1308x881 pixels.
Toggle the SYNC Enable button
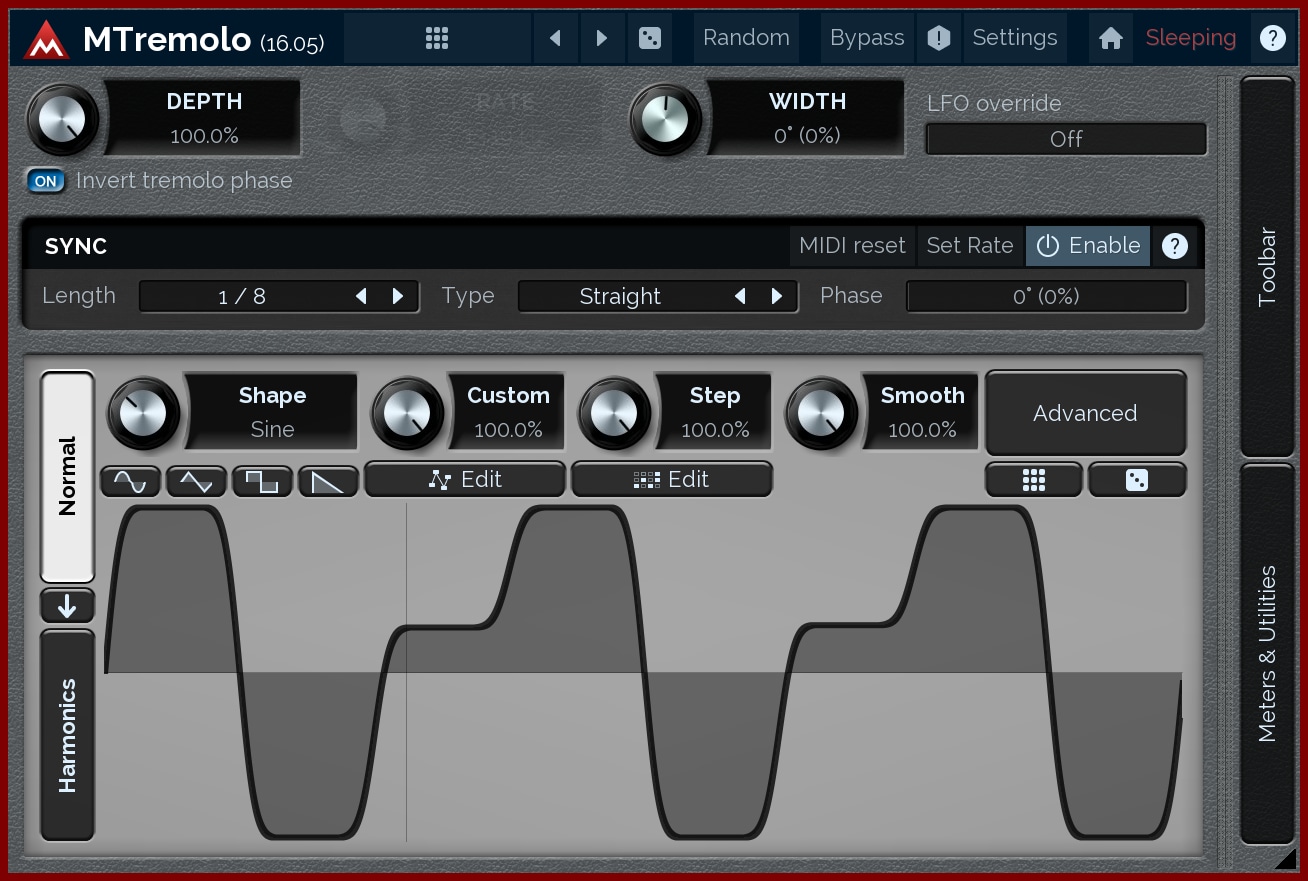(x=1088, y=246)
